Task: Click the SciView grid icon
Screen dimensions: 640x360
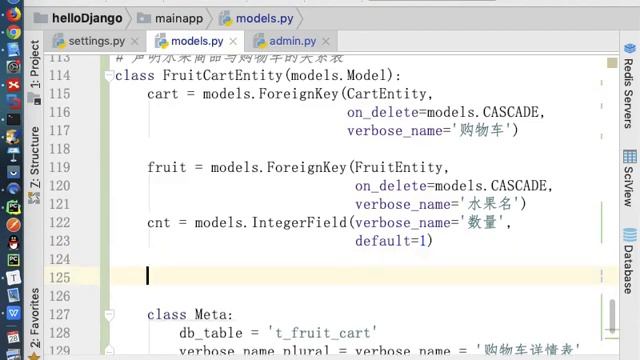Action: pyautogui.click(x=629, y=156)
